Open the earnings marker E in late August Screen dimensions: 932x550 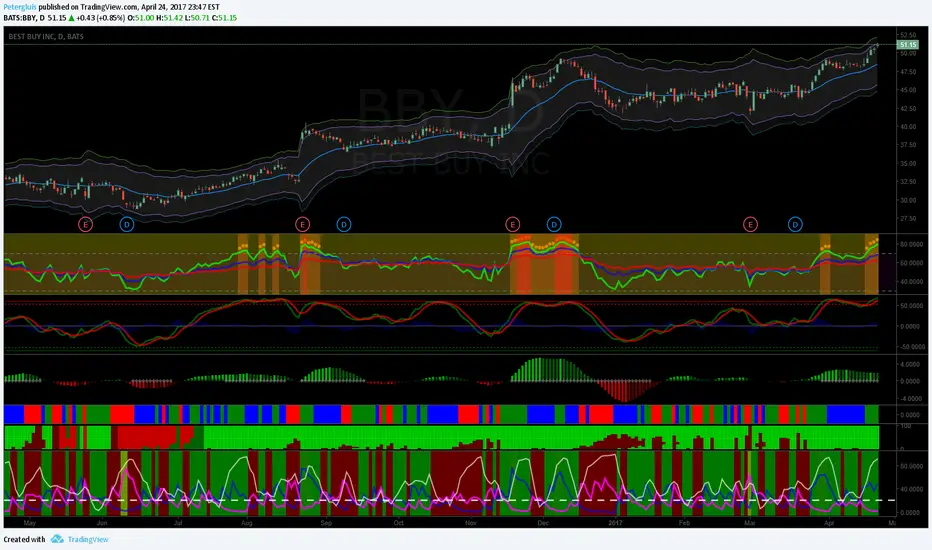click(x=303, y=224)
